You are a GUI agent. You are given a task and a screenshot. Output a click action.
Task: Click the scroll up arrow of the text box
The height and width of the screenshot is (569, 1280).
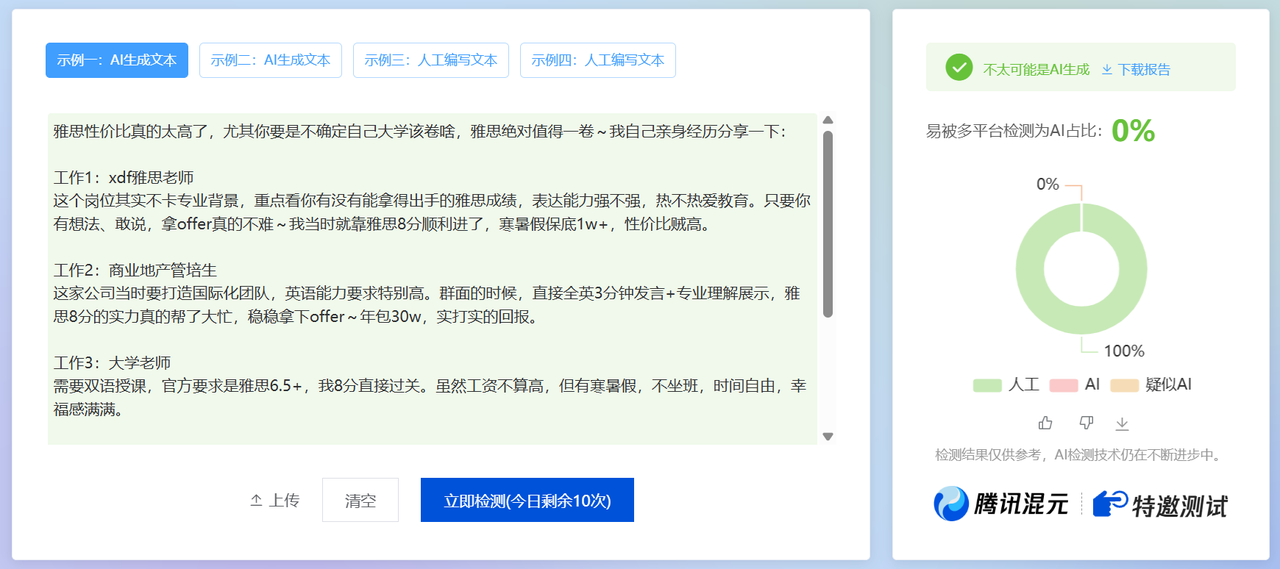coord(827,121)
